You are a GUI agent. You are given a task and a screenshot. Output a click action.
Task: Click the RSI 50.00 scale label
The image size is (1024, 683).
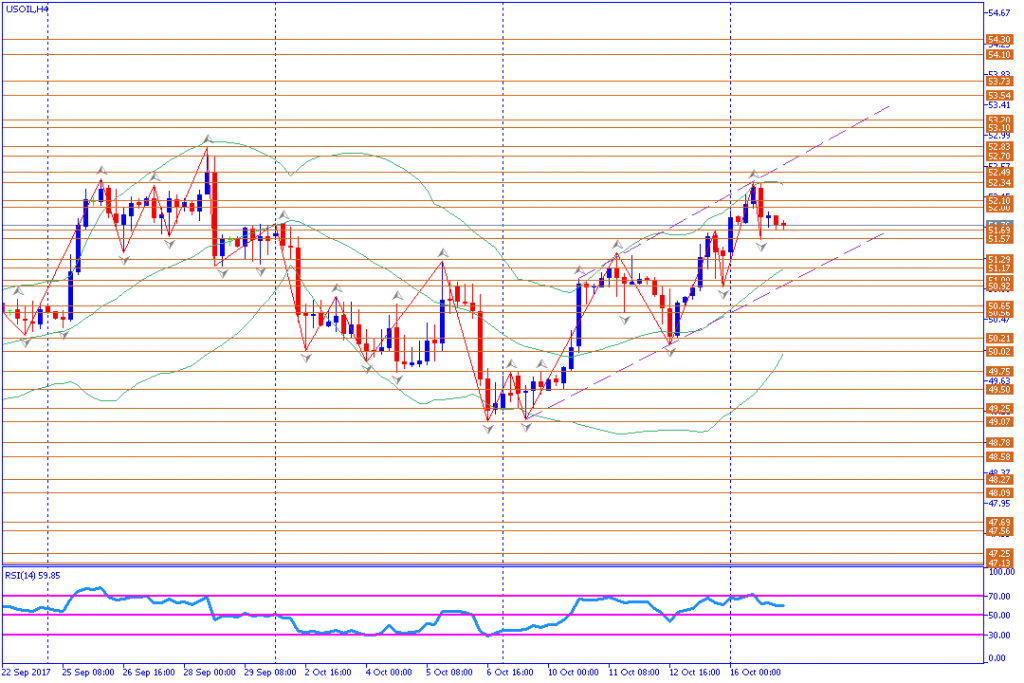pos(997,615)
